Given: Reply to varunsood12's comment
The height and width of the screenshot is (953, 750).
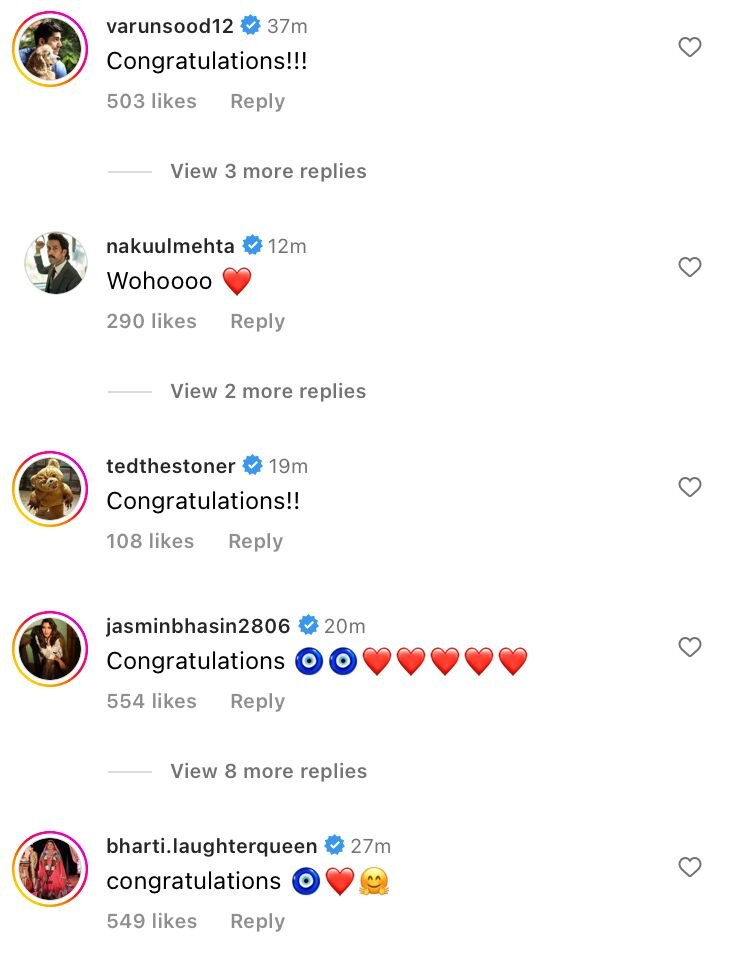Looking at the screenshot, I should [257, 101].
